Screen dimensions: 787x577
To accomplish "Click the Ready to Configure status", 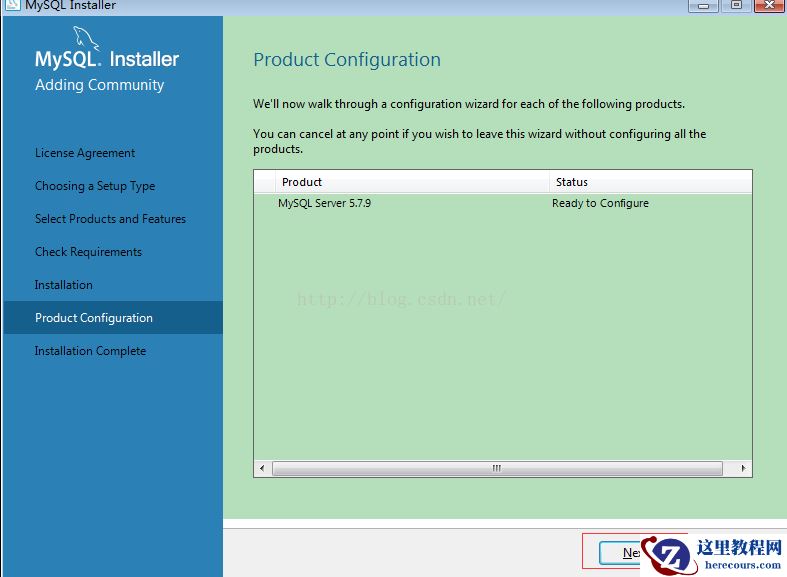I will [600, 203].
